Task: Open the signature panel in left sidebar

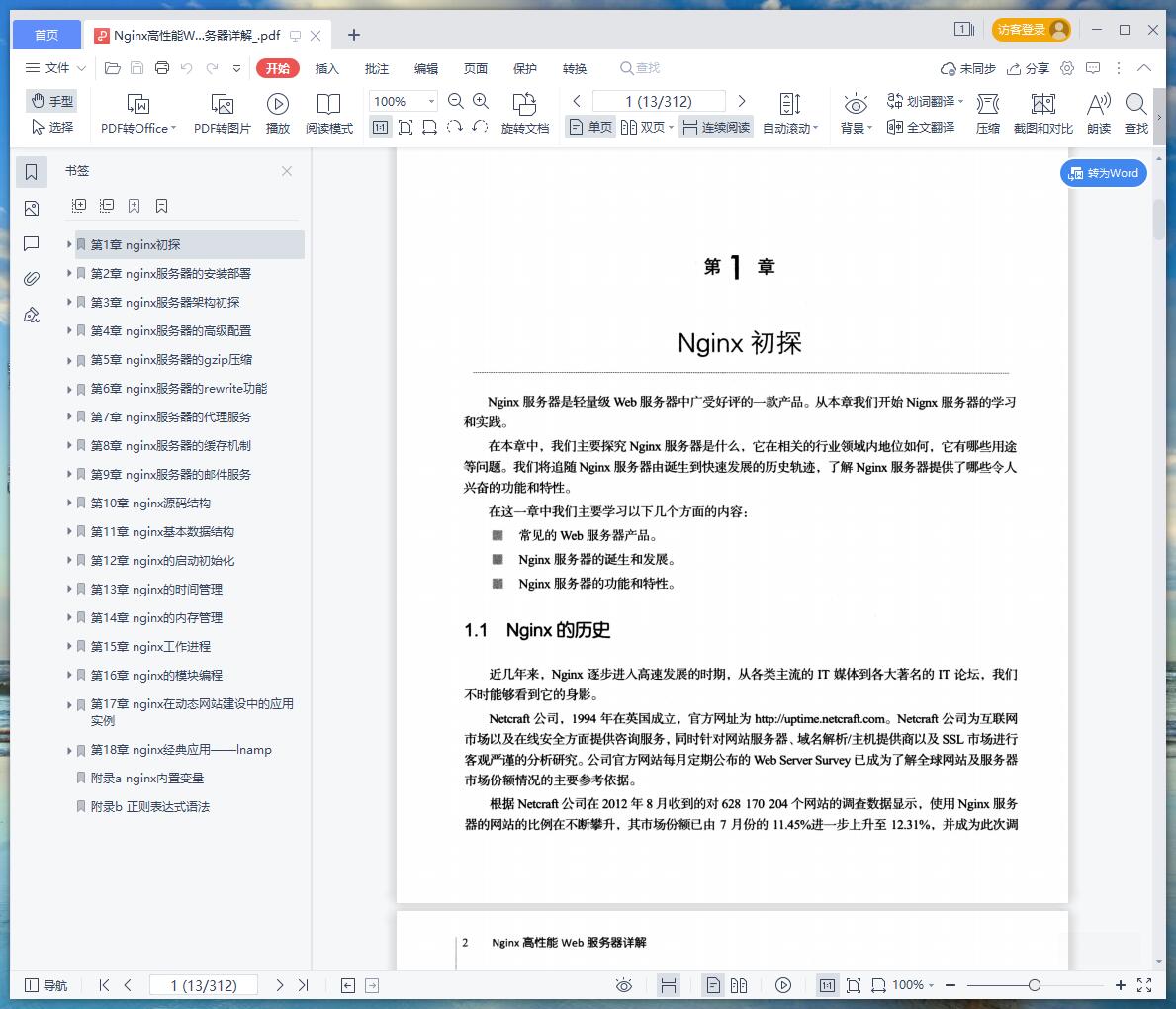Action: coord(32,316)
